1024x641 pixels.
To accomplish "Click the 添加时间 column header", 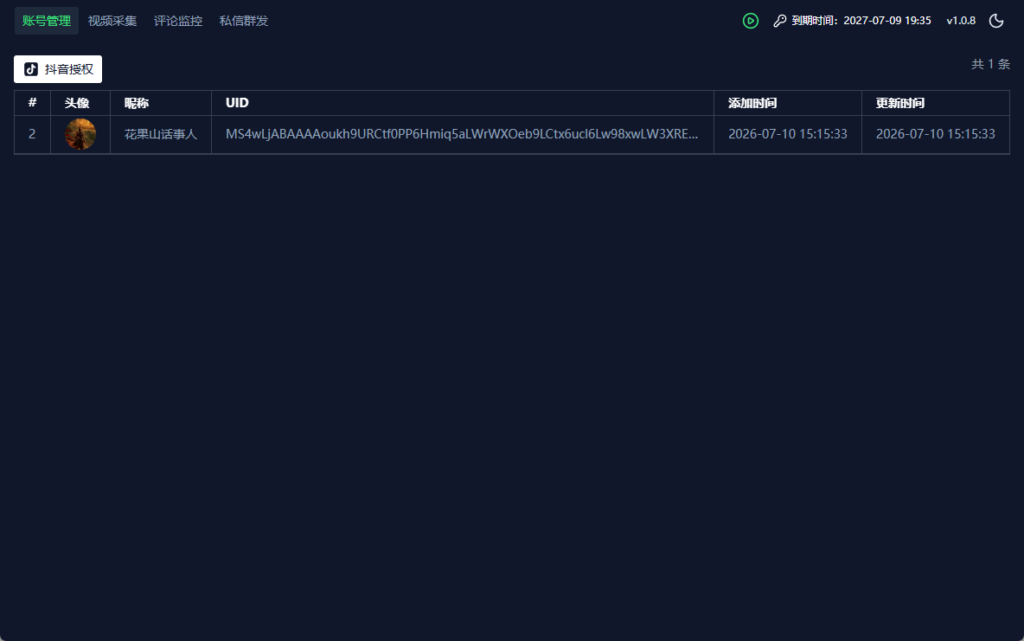I will (x=752, y=103).
